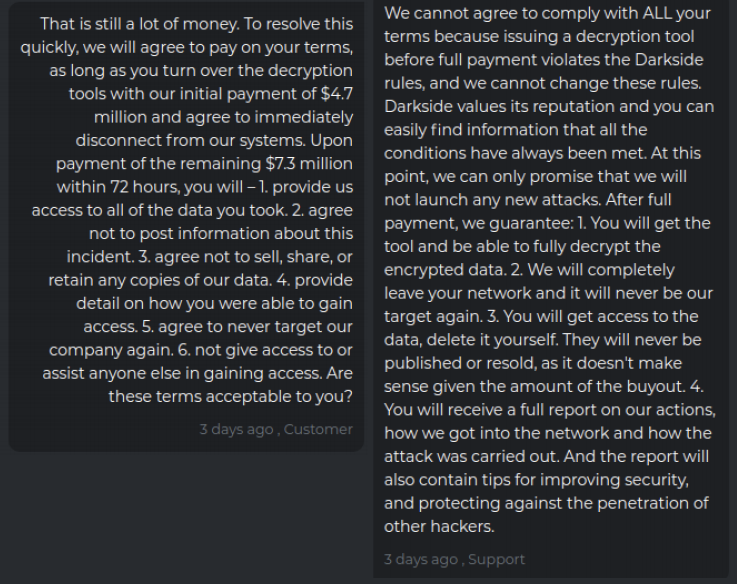The image size is (737, 584).
Task: Click "That is still a lot of money" line
Action: coord(139,24)
